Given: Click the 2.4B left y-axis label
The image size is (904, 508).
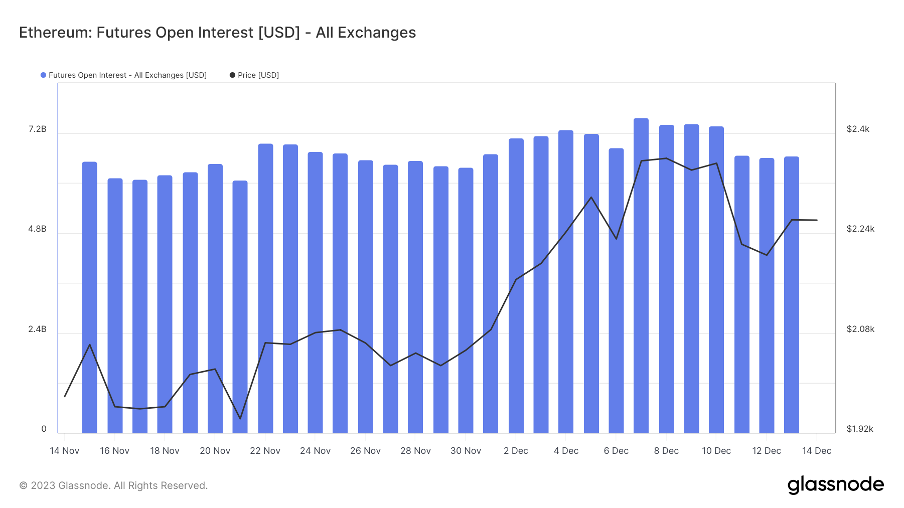Looking at the screenshot, I should tap(37, 330).
